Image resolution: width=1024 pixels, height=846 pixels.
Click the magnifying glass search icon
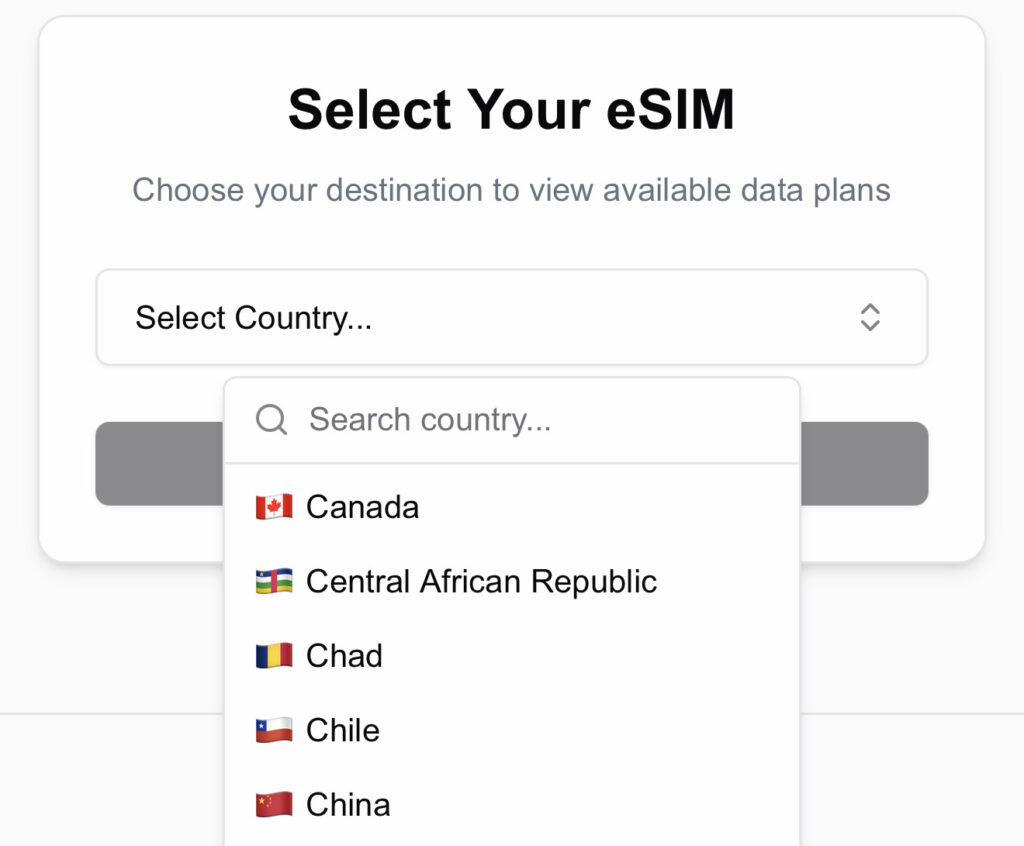coord(271,419)
